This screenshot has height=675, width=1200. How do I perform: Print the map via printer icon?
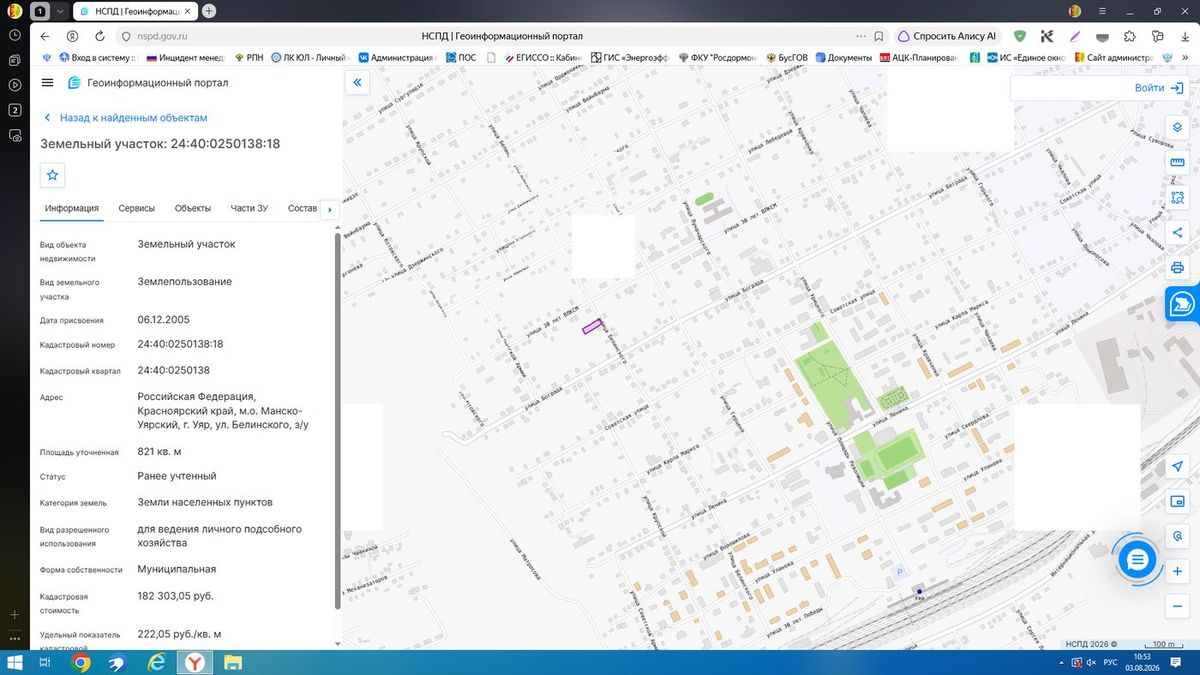click(x=1177, y=268)
